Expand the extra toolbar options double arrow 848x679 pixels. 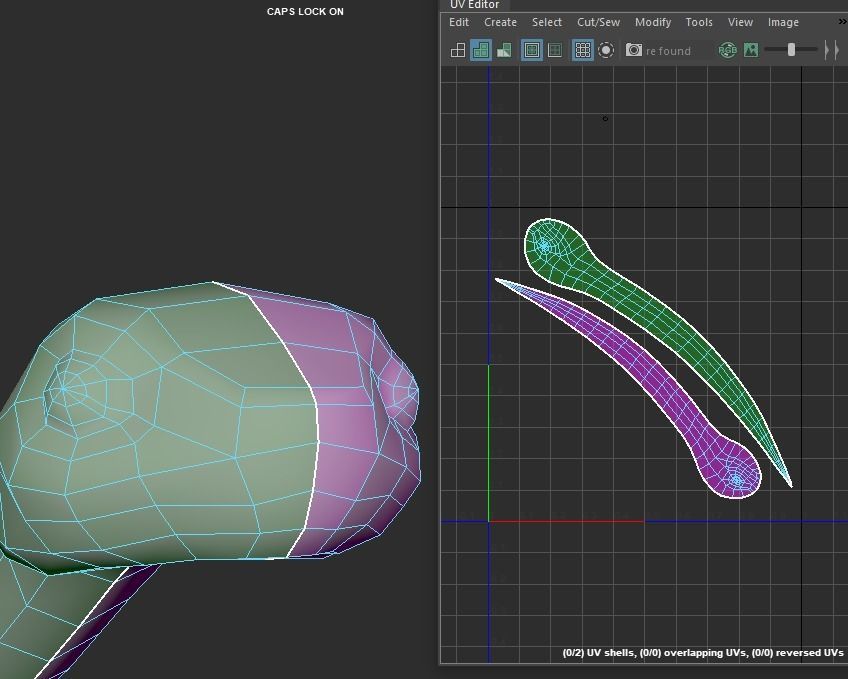(x=834, y=50)
